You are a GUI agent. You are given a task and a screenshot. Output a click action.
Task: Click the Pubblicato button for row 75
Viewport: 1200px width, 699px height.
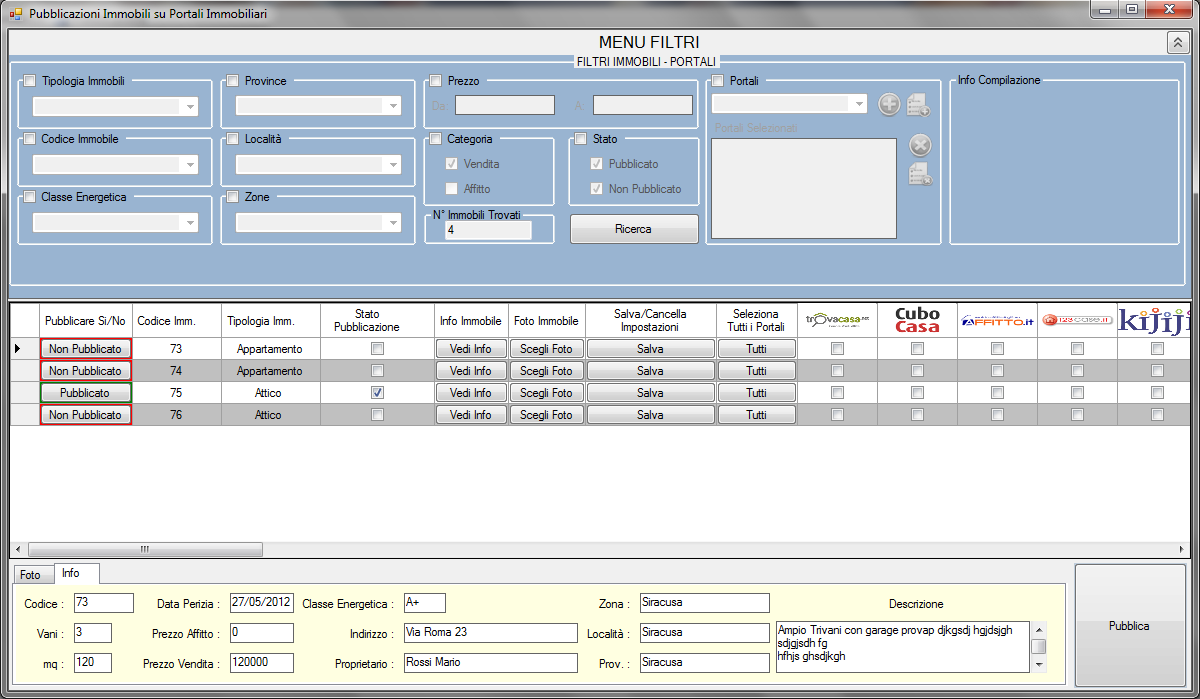(x=86, y=393)
